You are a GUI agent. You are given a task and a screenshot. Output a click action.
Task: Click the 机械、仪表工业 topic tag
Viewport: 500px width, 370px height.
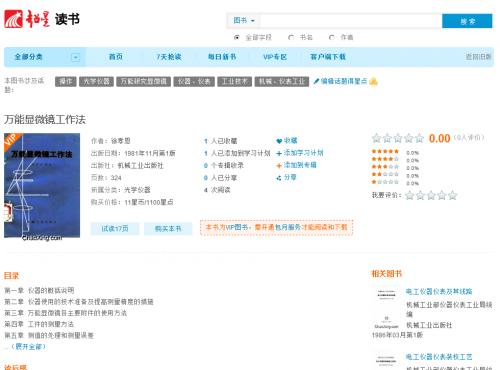tap(282, 81)
